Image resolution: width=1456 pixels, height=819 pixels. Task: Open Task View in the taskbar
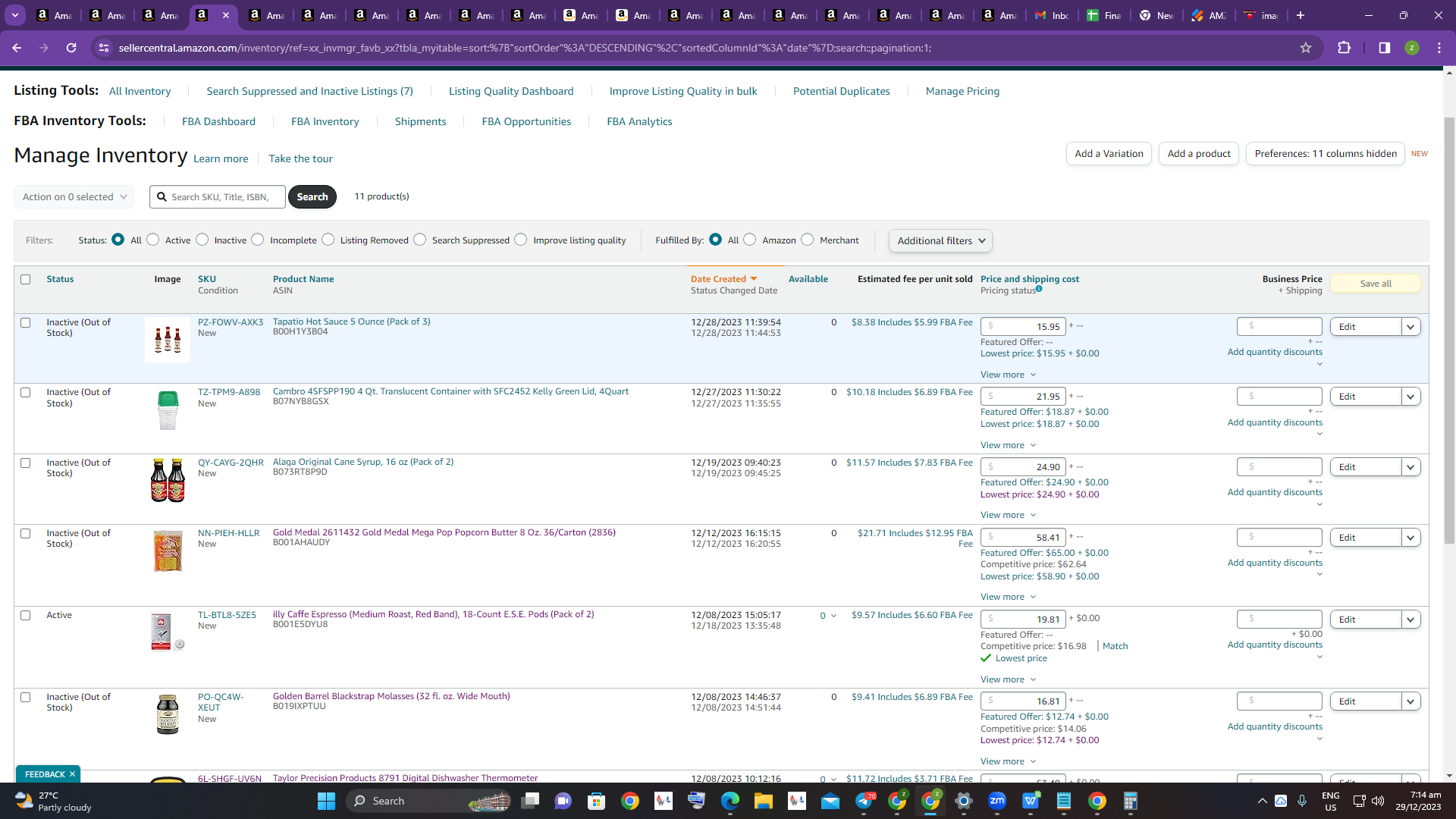coord(530,801)
